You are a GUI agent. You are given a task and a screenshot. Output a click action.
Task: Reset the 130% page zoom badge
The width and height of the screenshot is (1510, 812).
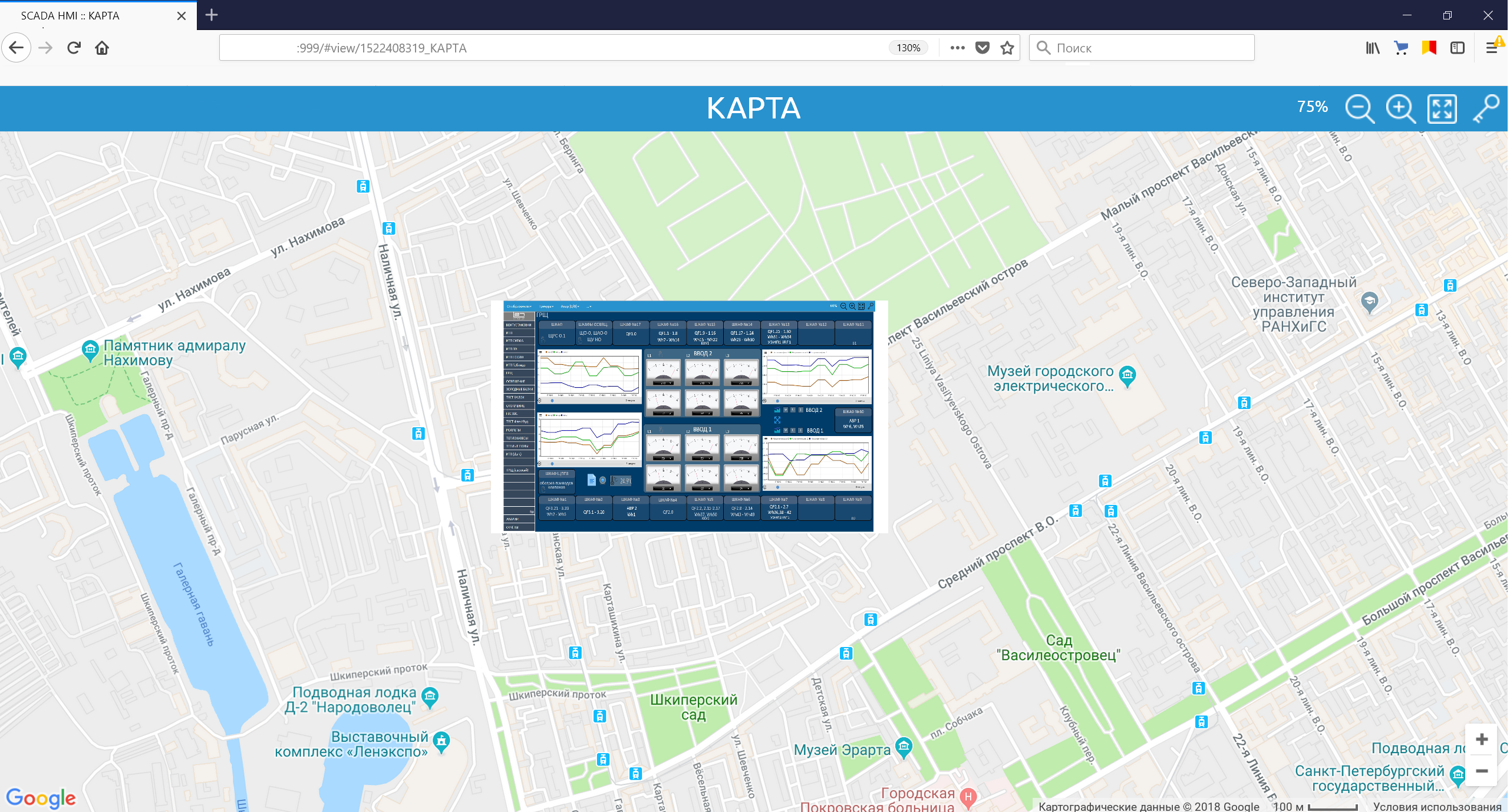tap(908, 48)
